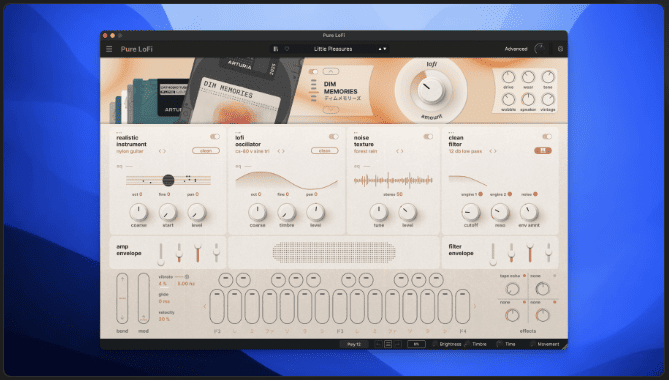Open the history list icon in bottom bar
The image size is (669, 380).
[x=388, y=344]
